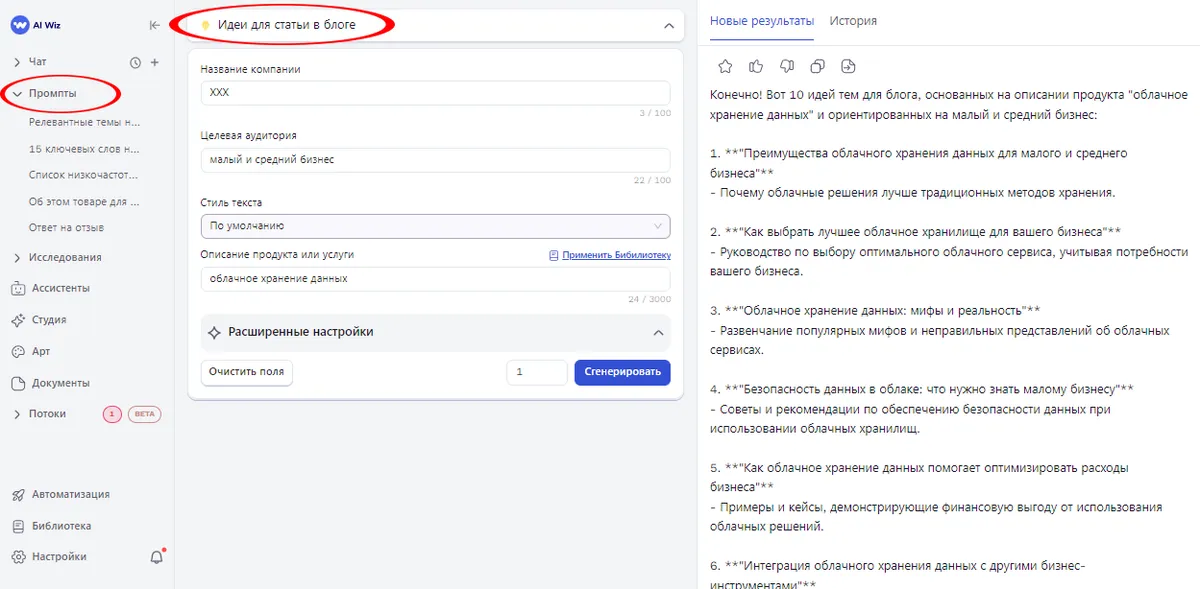Click the Сгенерировать button

[x=622, y=372]
